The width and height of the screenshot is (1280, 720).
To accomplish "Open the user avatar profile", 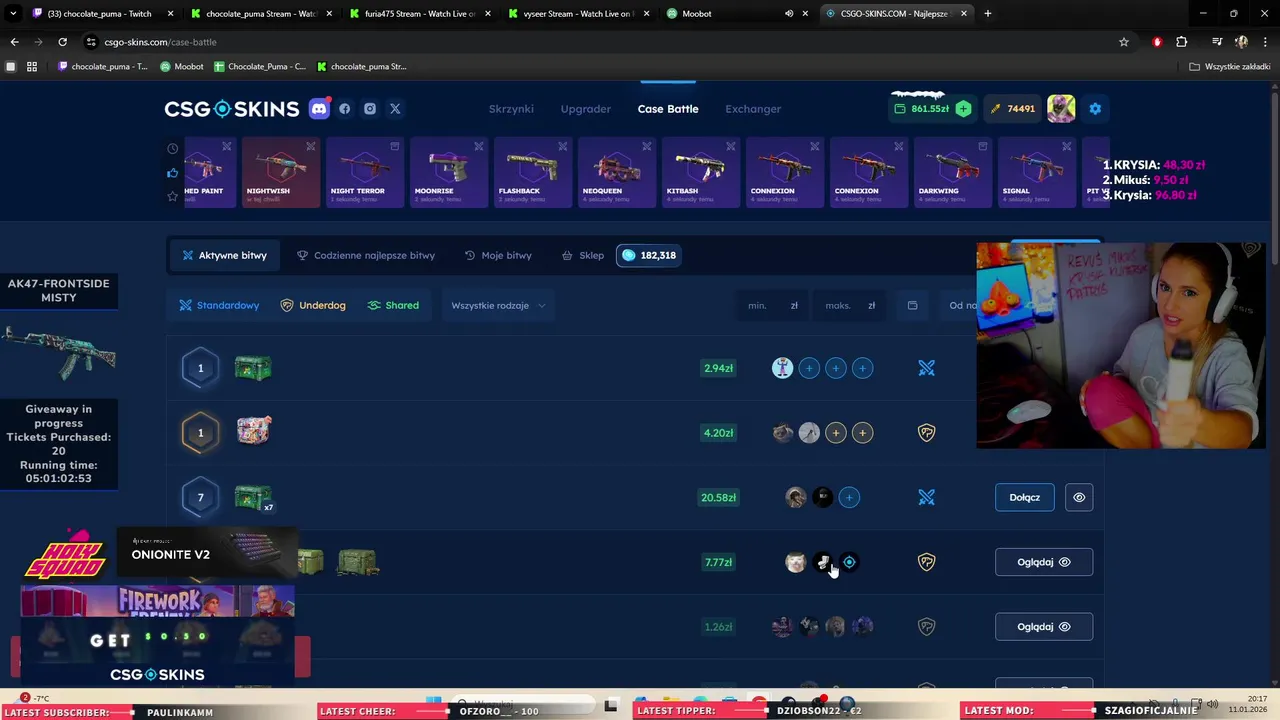I will coord(1061,109).
